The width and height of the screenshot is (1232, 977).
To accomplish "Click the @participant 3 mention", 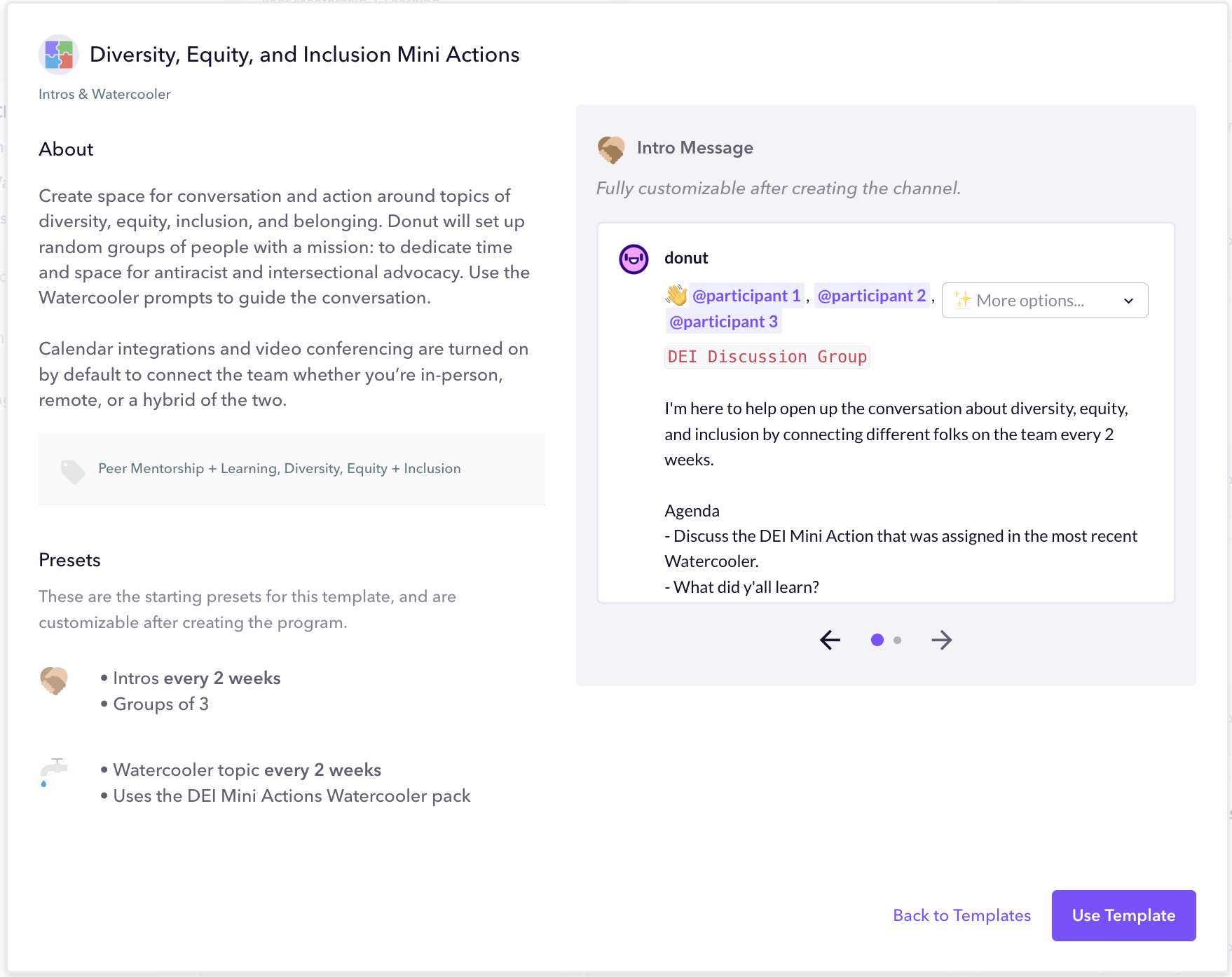I will 723,322.
